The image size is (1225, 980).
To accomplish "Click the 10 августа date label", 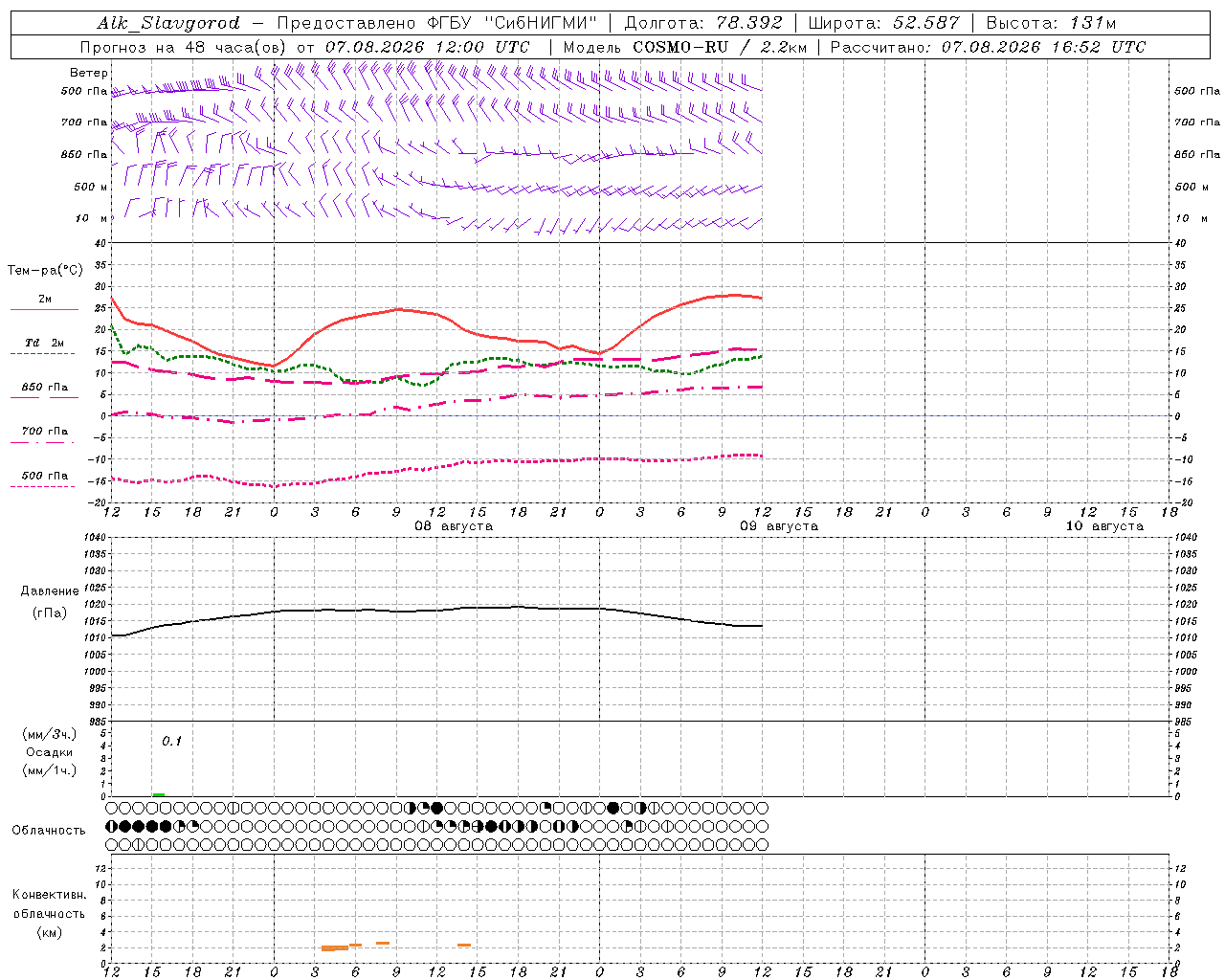I will [x=1104, y=526].
